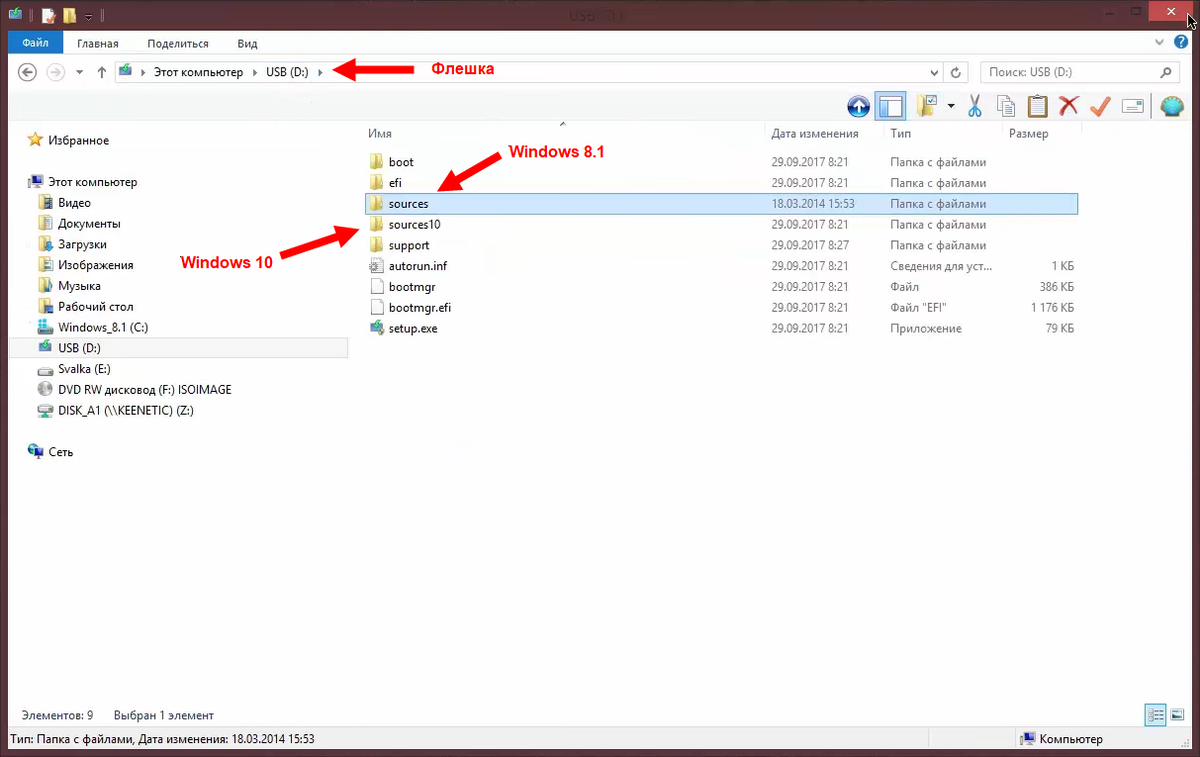Open the address bar history dropdown
Image resolution: width=1200 pixels, height=757 pixels.
tap(934, 72)
